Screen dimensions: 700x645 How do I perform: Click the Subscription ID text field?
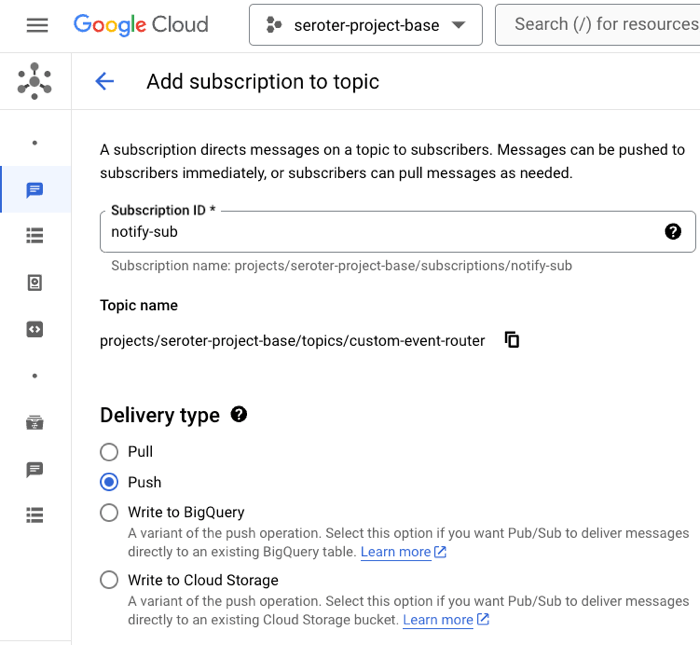coord(380,232)
